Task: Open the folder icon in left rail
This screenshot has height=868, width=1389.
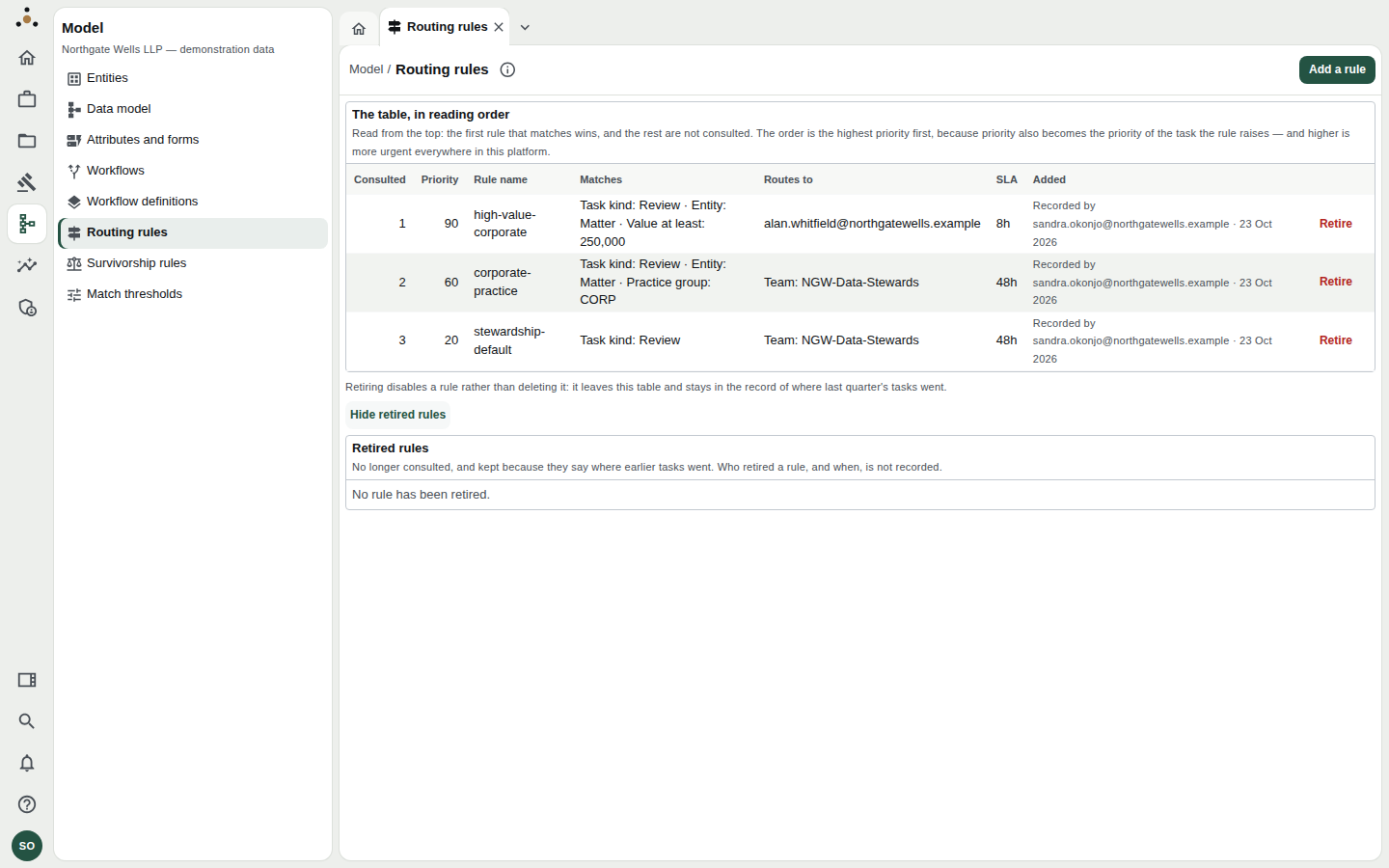Action: coord(27,141)
